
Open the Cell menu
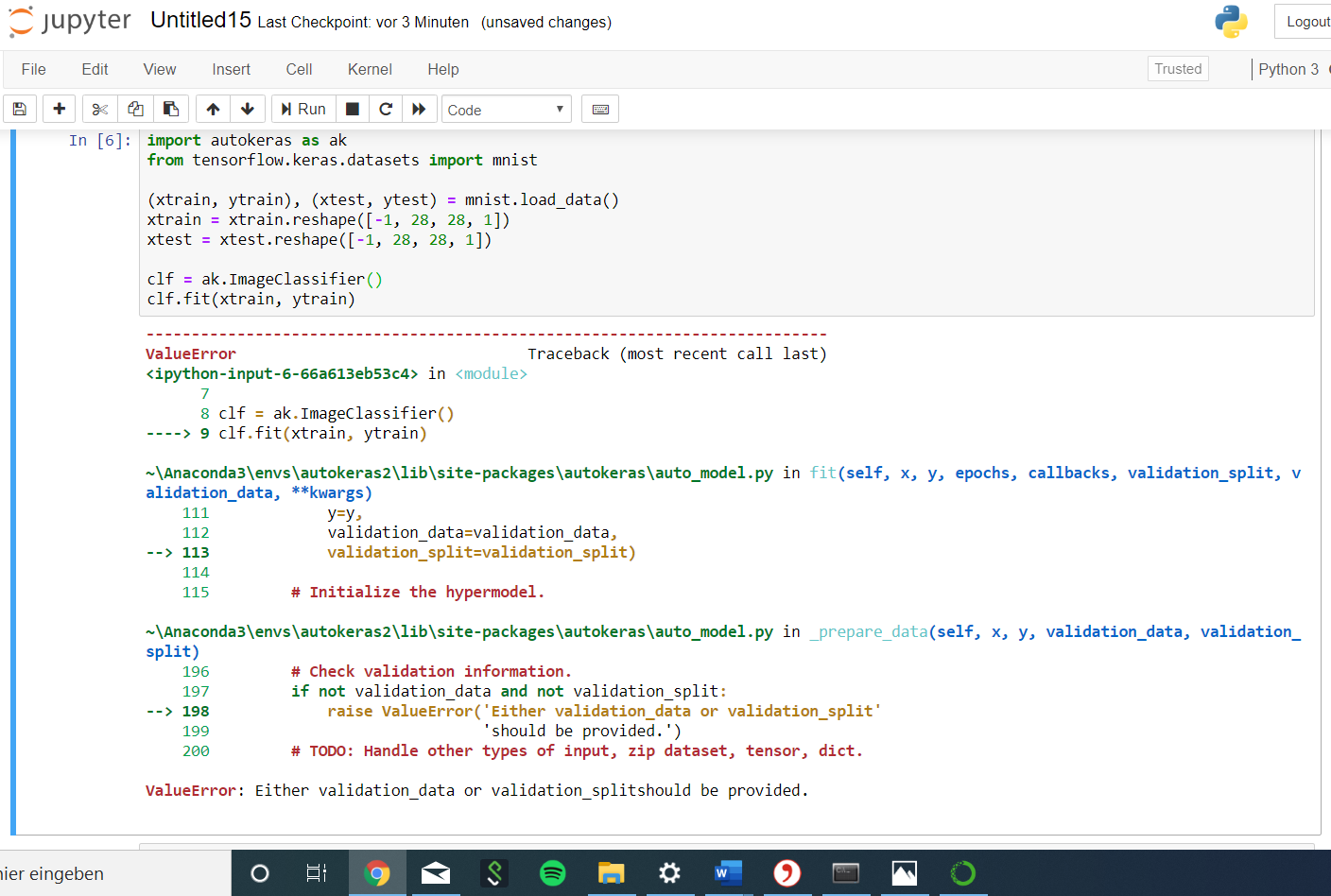299,69
